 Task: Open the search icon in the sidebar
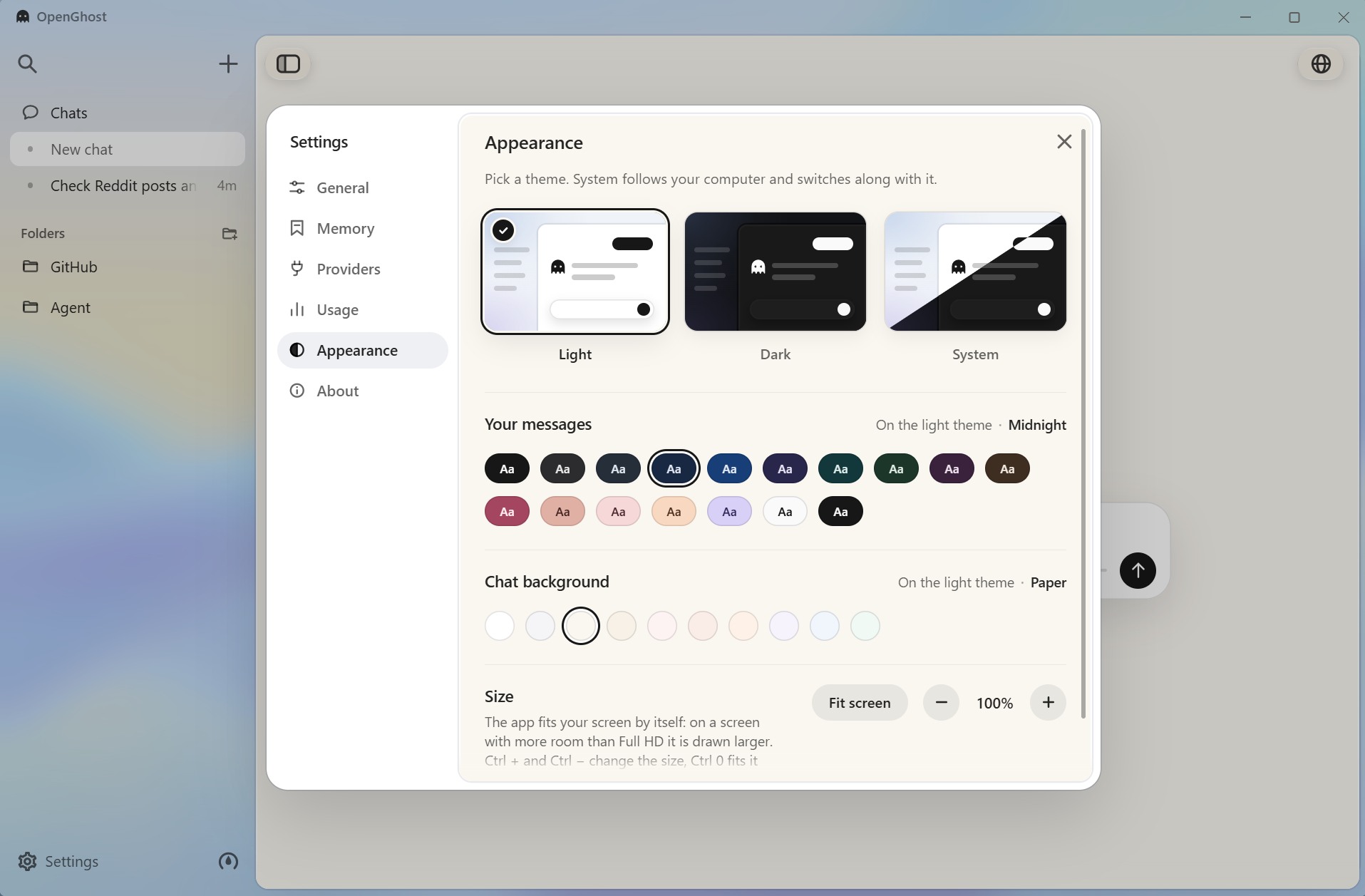click(27, 63)
